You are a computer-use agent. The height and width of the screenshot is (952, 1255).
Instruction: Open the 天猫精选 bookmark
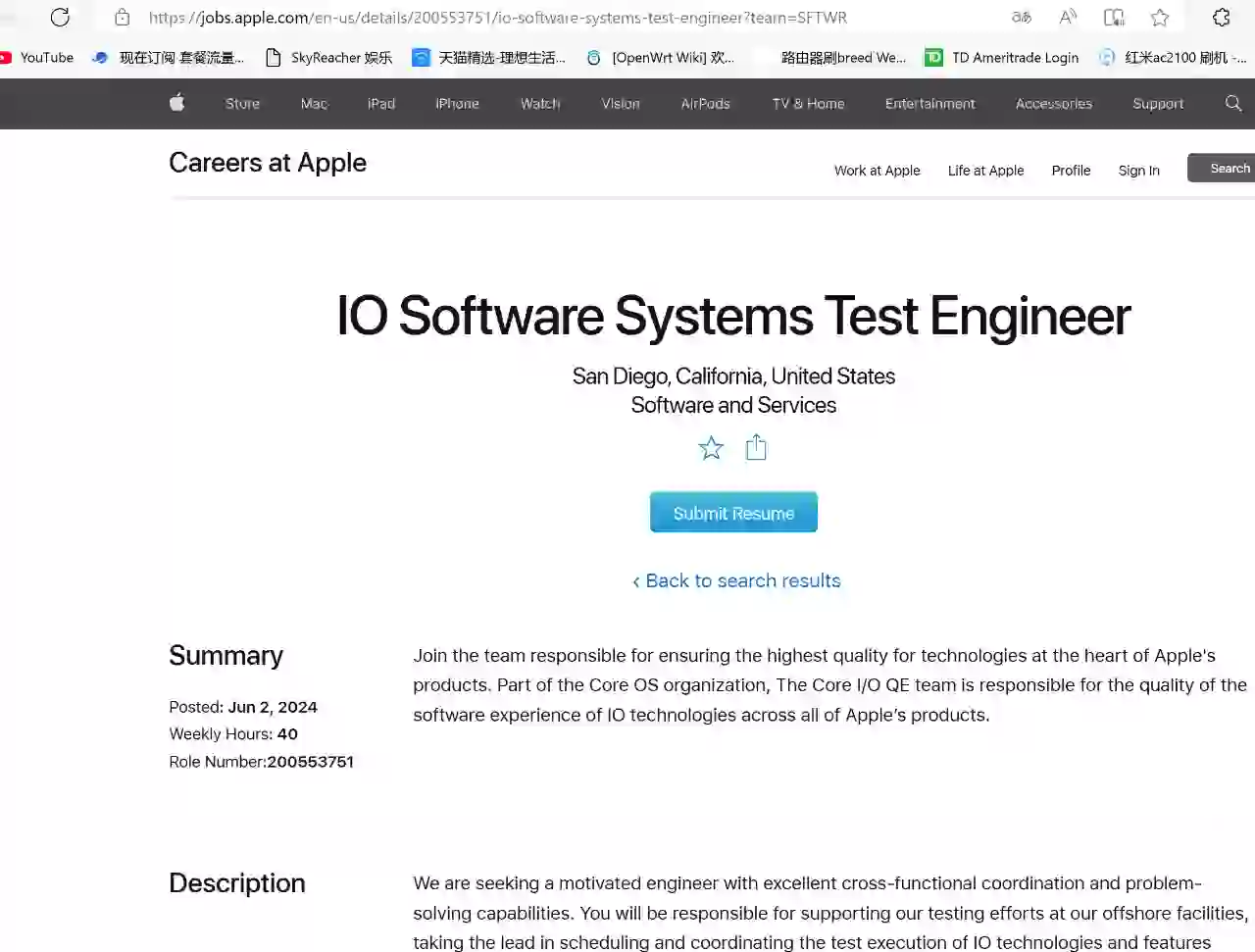point(489,58)
